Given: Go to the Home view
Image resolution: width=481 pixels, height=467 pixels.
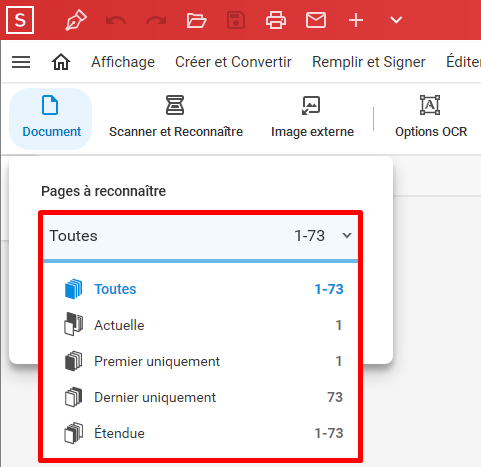Looking at the screenshot, I should tap(61, 62).
